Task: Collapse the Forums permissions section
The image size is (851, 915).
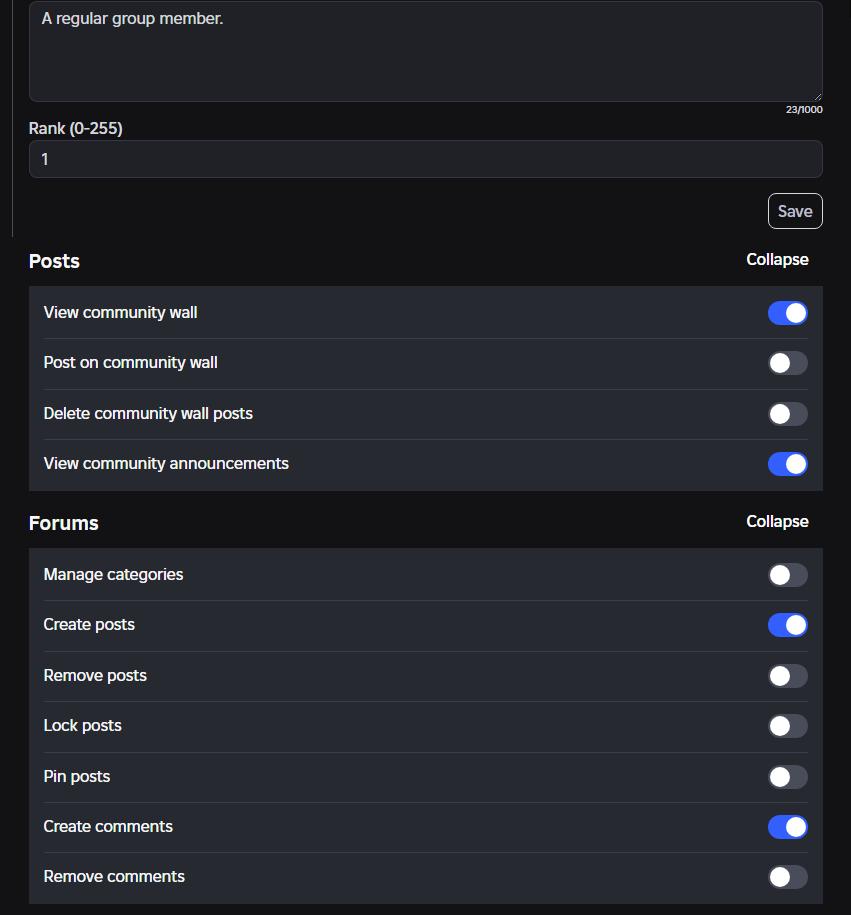Action: click(x=777, y=522)
